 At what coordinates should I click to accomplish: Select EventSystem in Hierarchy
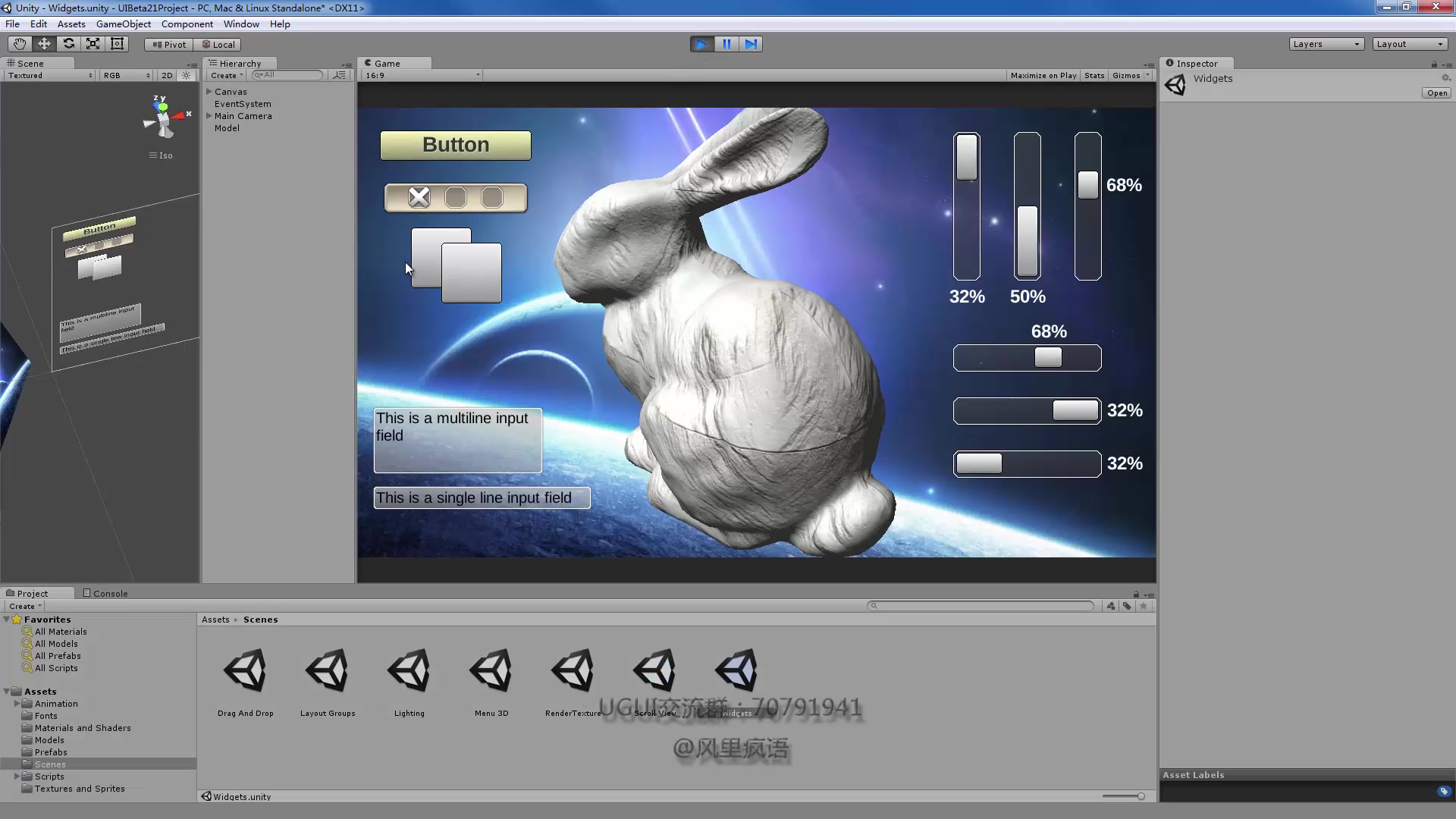pos(243,104)
